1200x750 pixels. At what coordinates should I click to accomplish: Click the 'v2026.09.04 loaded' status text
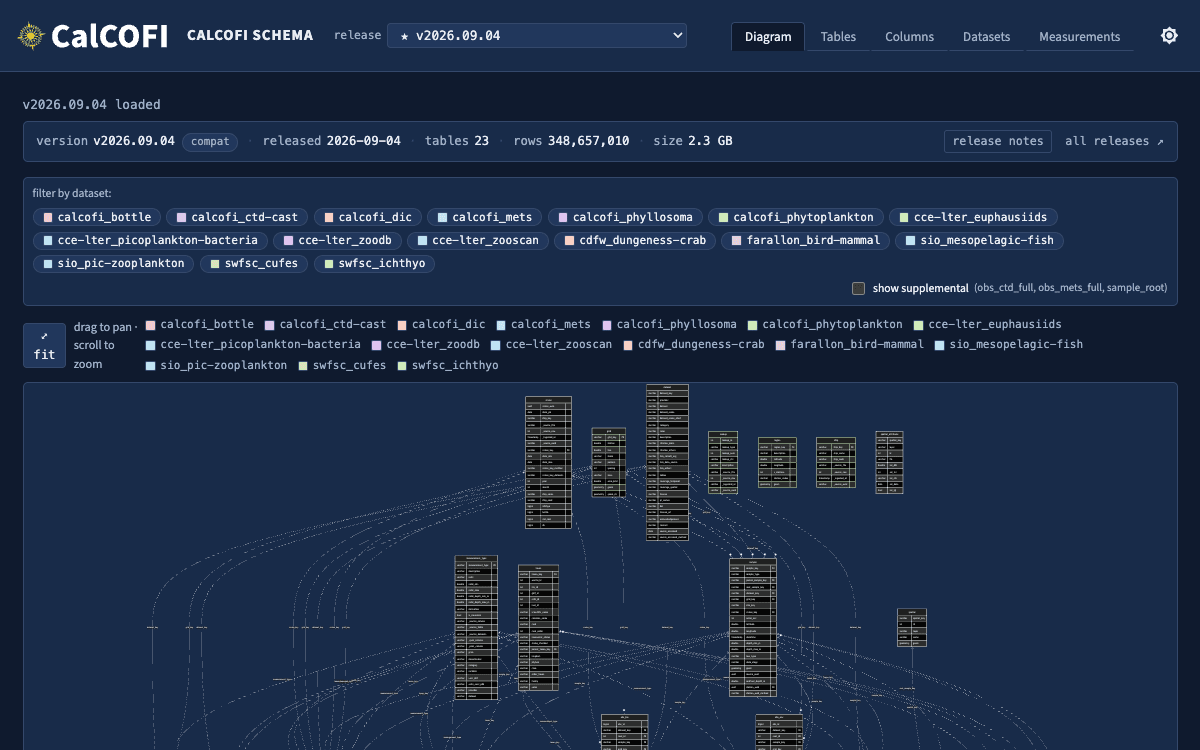coord(92,104)
